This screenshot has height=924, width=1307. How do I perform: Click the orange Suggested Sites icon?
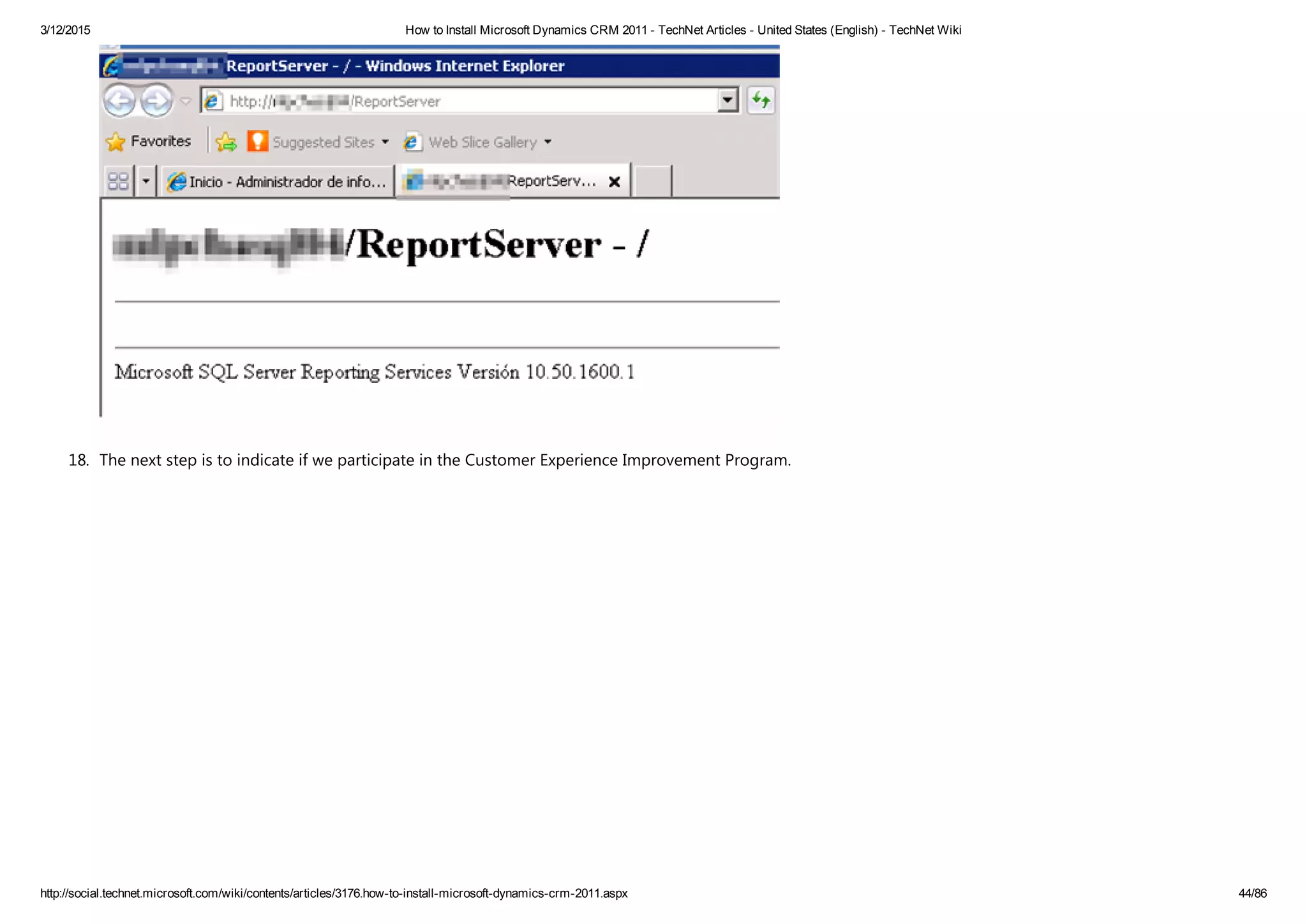[x=257, y=141]
